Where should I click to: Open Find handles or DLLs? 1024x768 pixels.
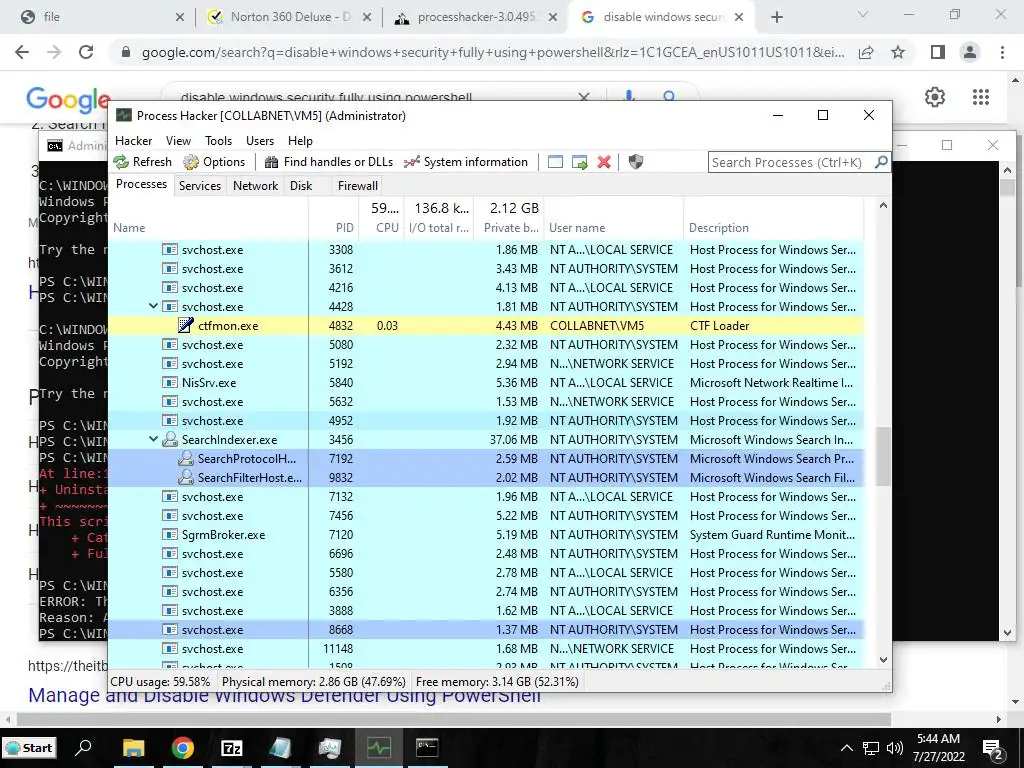tap(328, 162)
